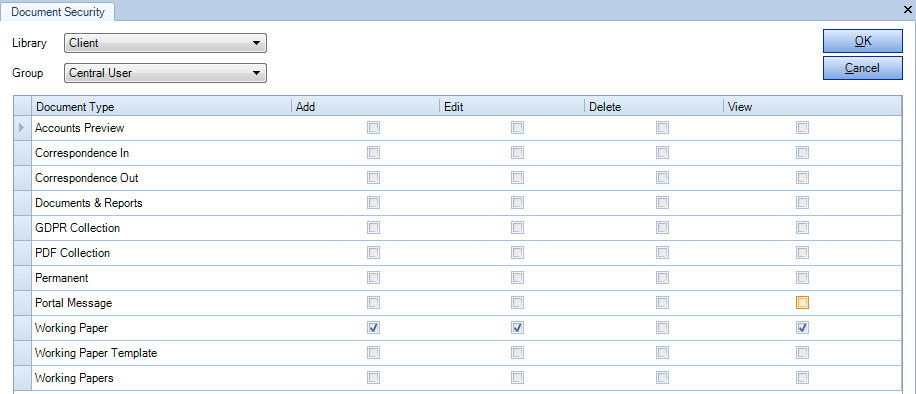The width and height of the screenshot is (916, 394).
Task: Enable Edit for Documents & Reports
Action: point(517,202)
